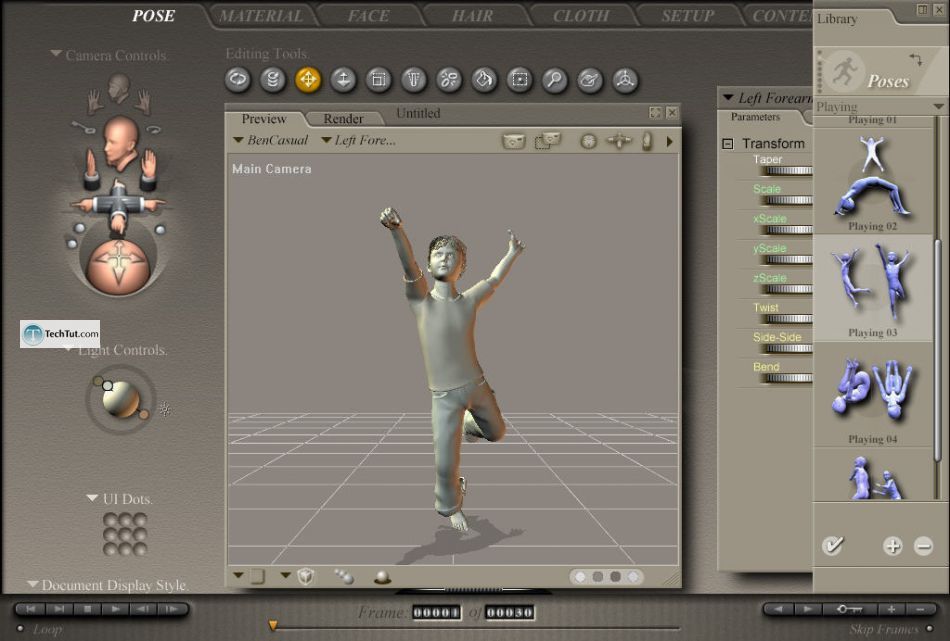950x641 pixels.
Task: Select the Magnifier view tool
Action: [x=554, y=79]
